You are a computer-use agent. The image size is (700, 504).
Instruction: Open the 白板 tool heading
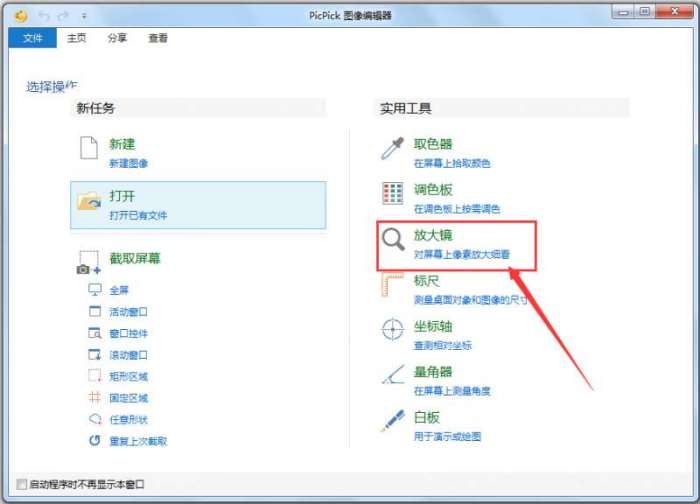(x=426, y=417)
